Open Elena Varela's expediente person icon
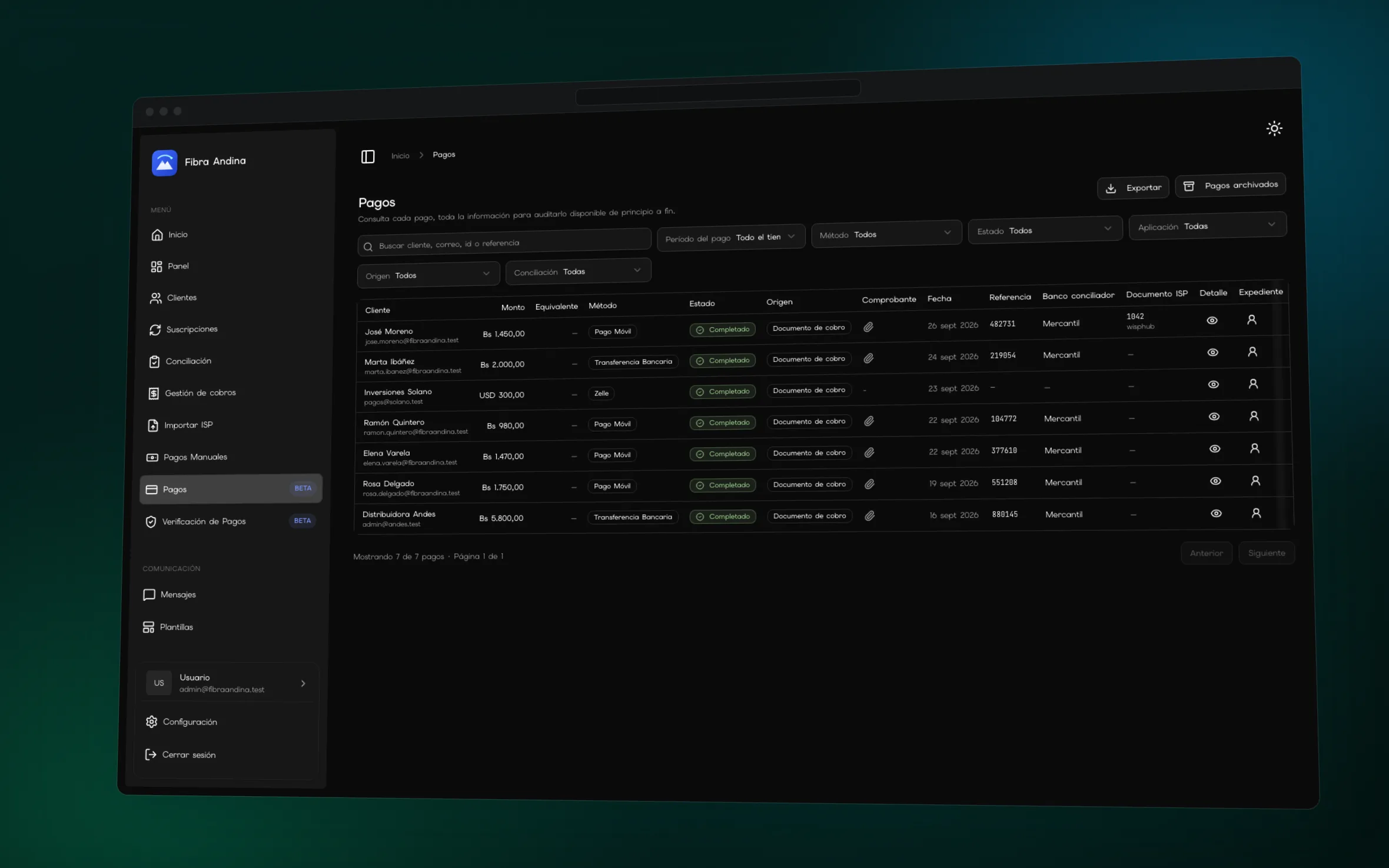This screenshot has width=1389, height=868. [1255, 448]
